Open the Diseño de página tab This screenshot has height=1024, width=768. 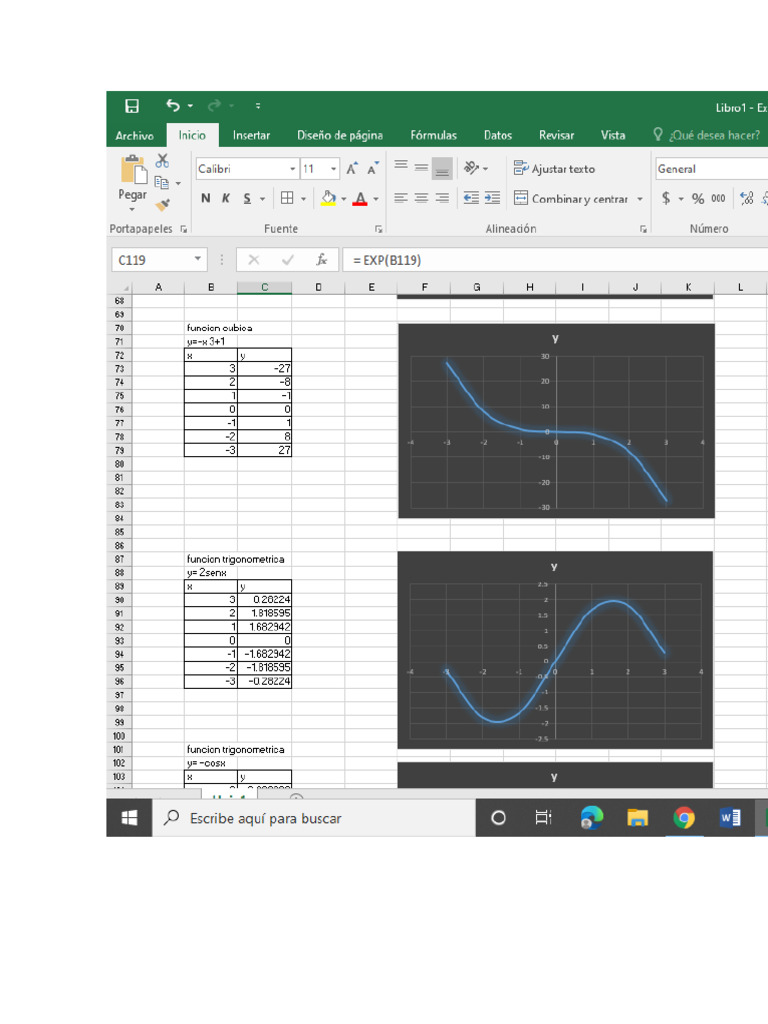coord(340,135)
